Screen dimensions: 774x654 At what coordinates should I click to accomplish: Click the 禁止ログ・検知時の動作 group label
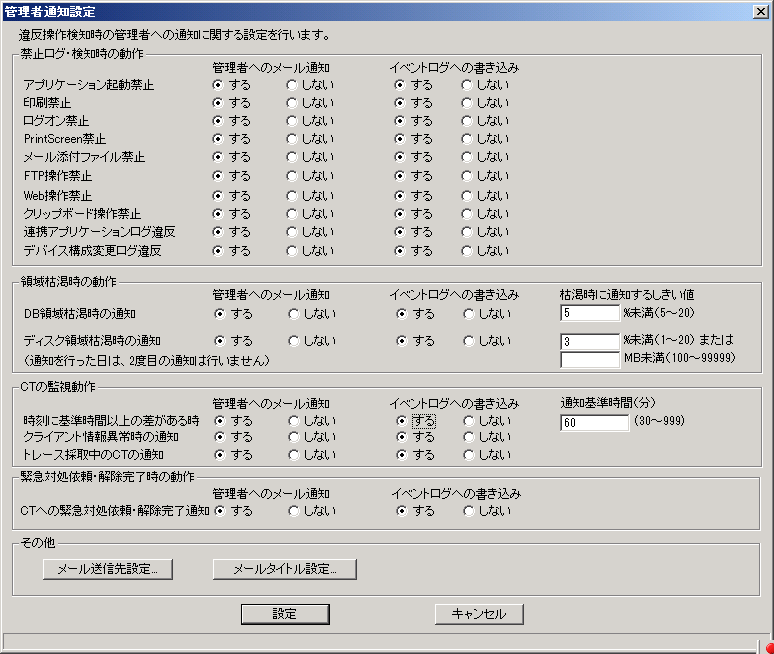tap(82, 54)
